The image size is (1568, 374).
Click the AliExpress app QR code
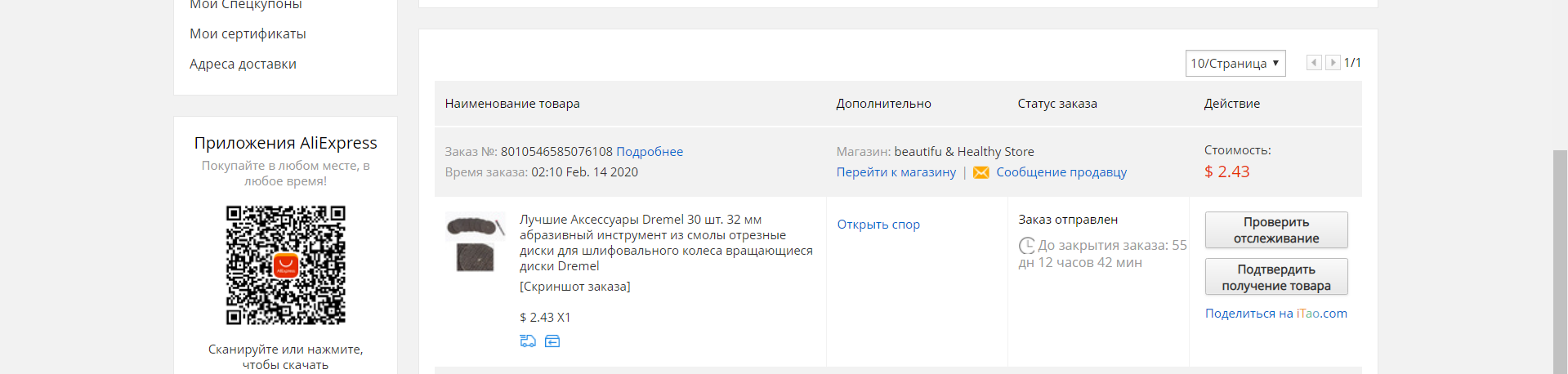point(286,265)
